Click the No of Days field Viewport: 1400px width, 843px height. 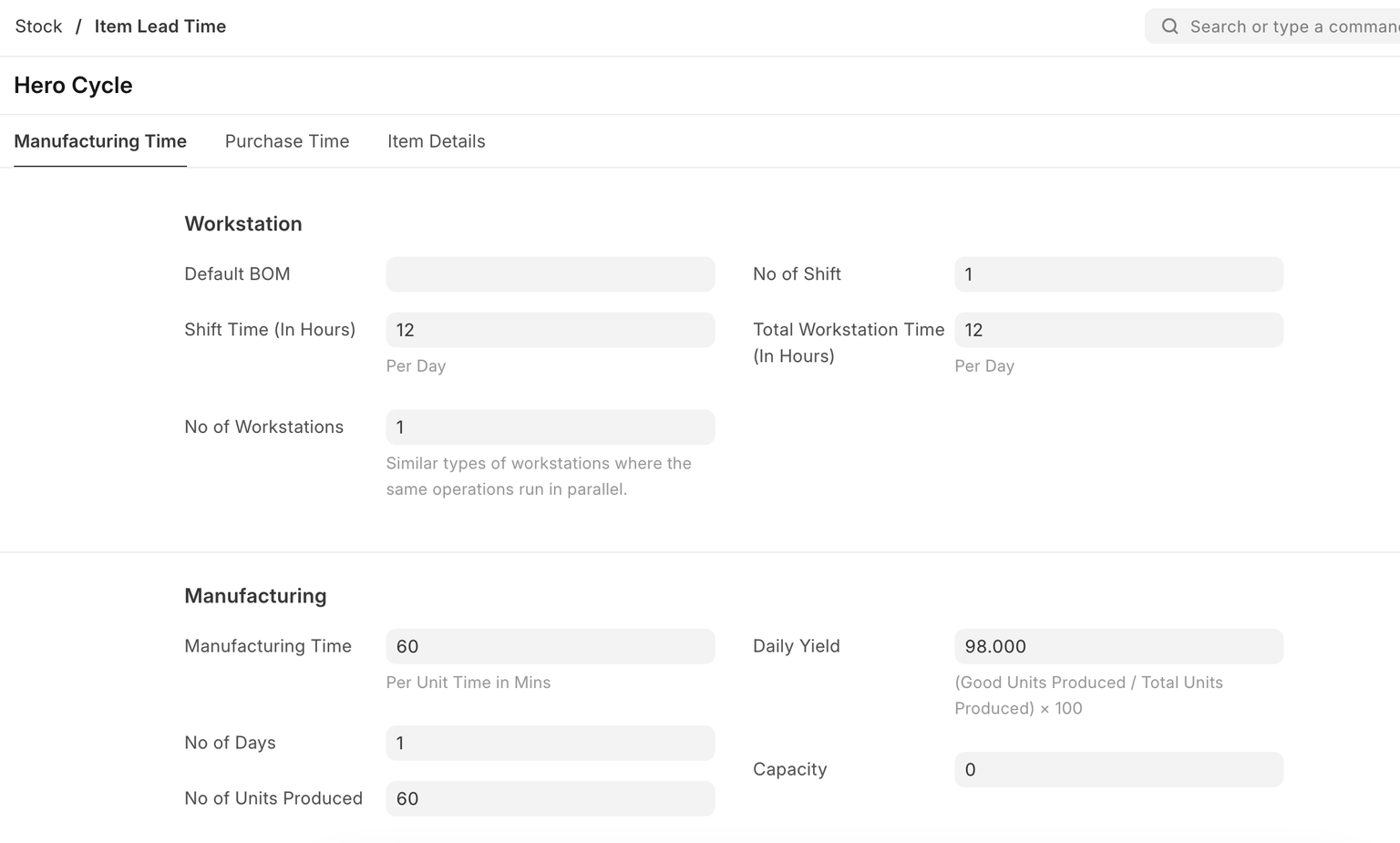(x=550, y=744)
